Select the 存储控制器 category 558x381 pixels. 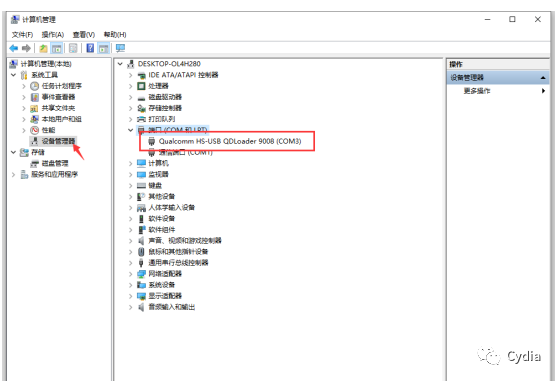tap(165, 108)
